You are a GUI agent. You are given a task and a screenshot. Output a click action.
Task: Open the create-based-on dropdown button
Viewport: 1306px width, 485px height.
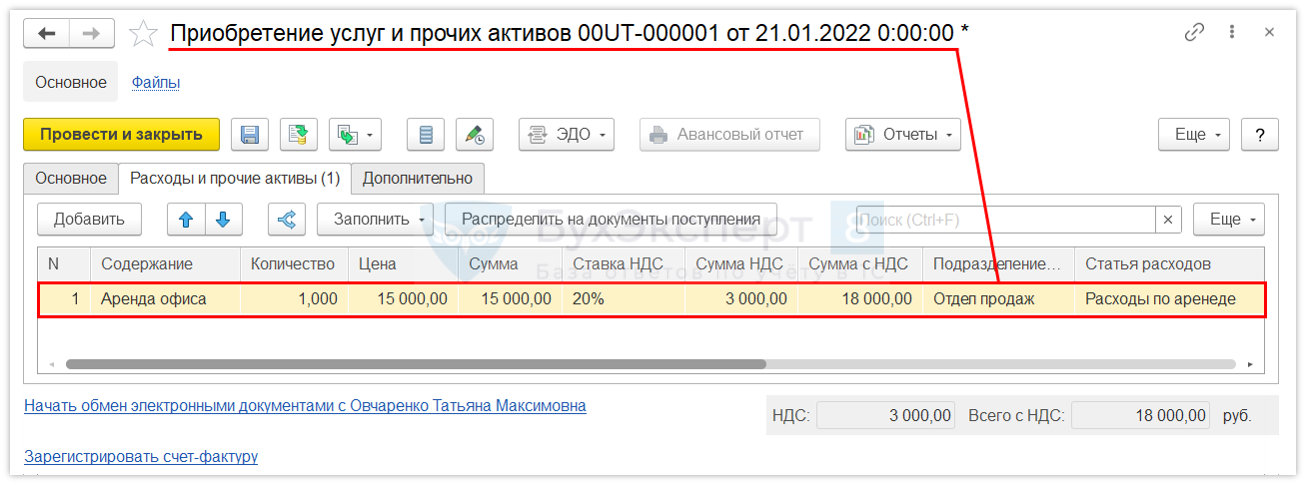click(355, 134)
